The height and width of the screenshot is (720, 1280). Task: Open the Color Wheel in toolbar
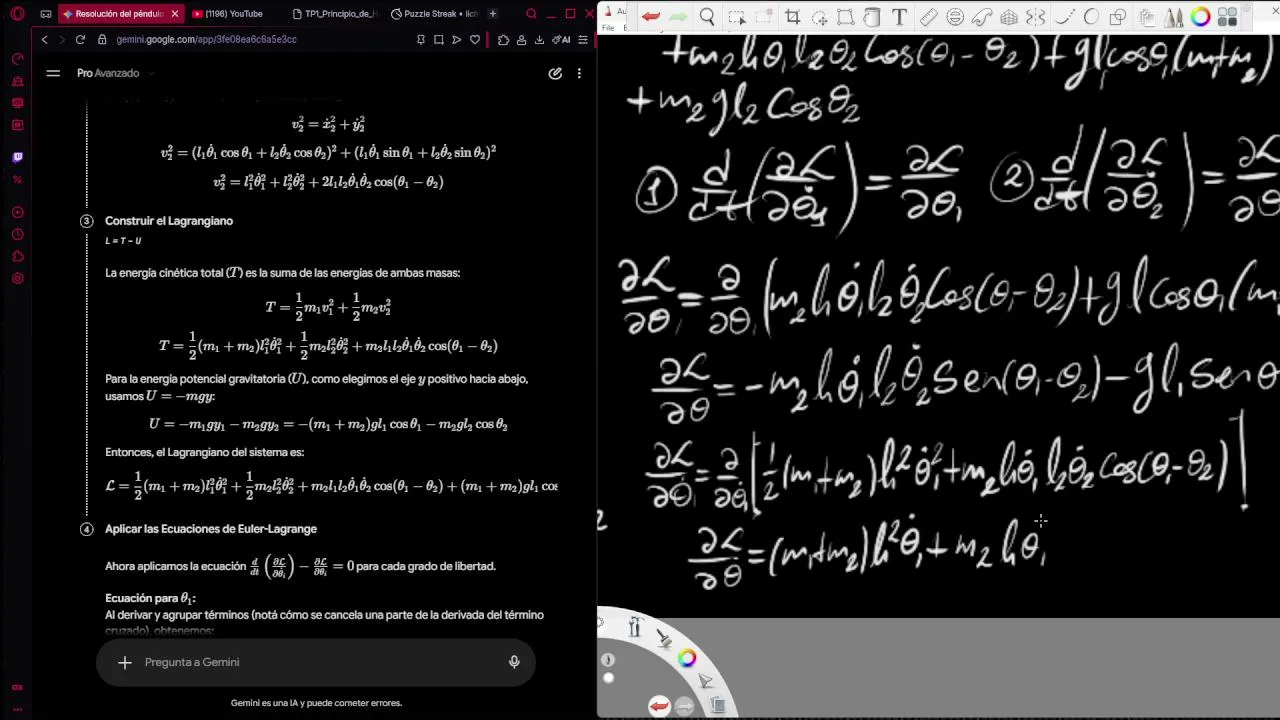1200,17
